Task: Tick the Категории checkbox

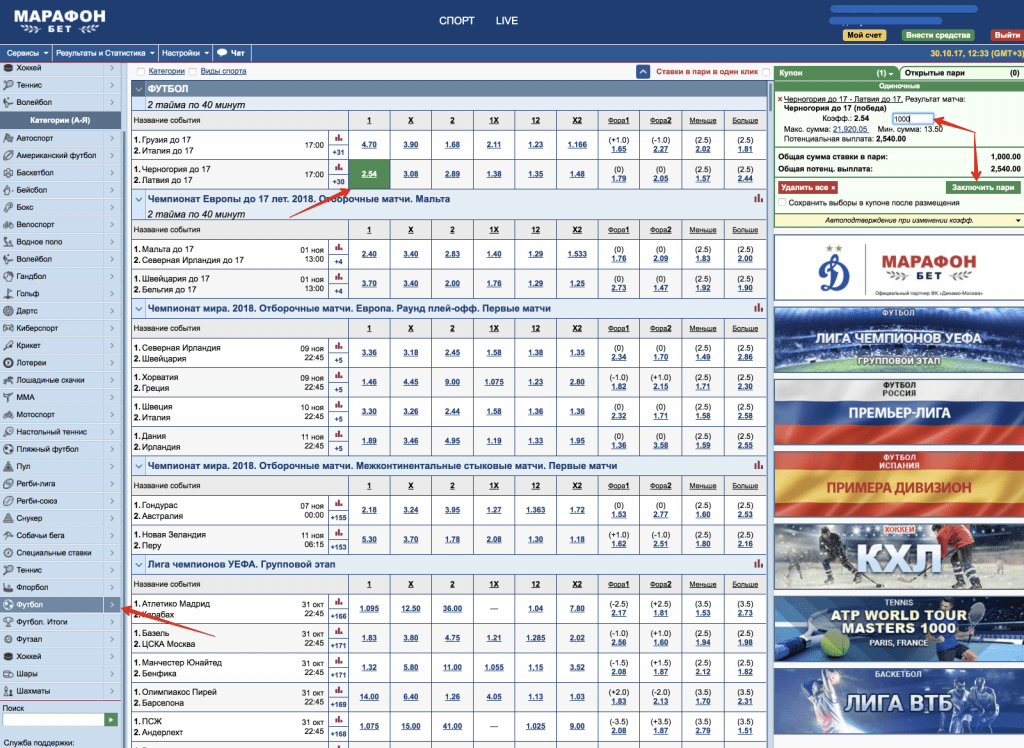Action: click(140, 72)
